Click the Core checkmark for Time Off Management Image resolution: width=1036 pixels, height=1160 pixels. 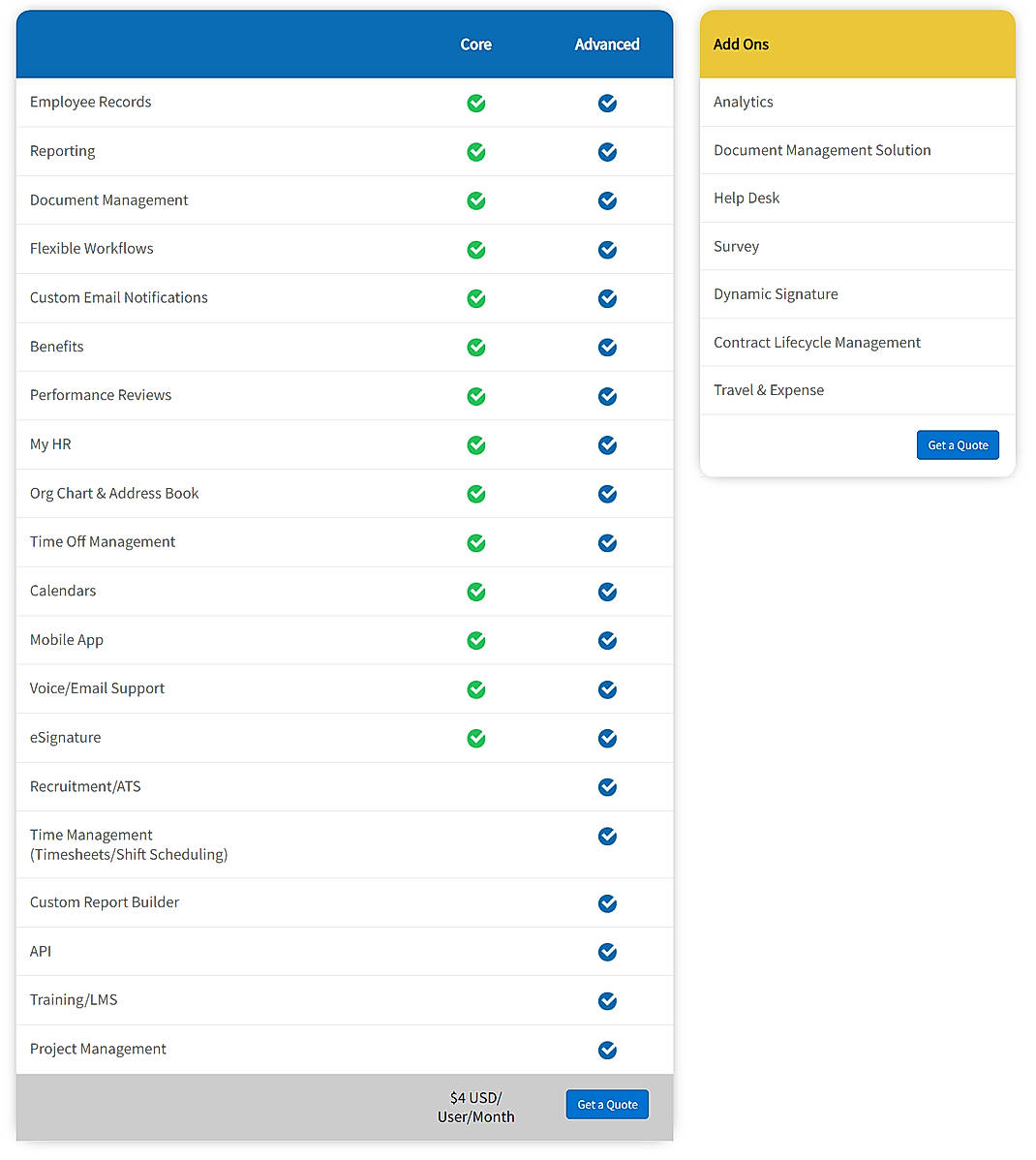(x=475, y=542)
